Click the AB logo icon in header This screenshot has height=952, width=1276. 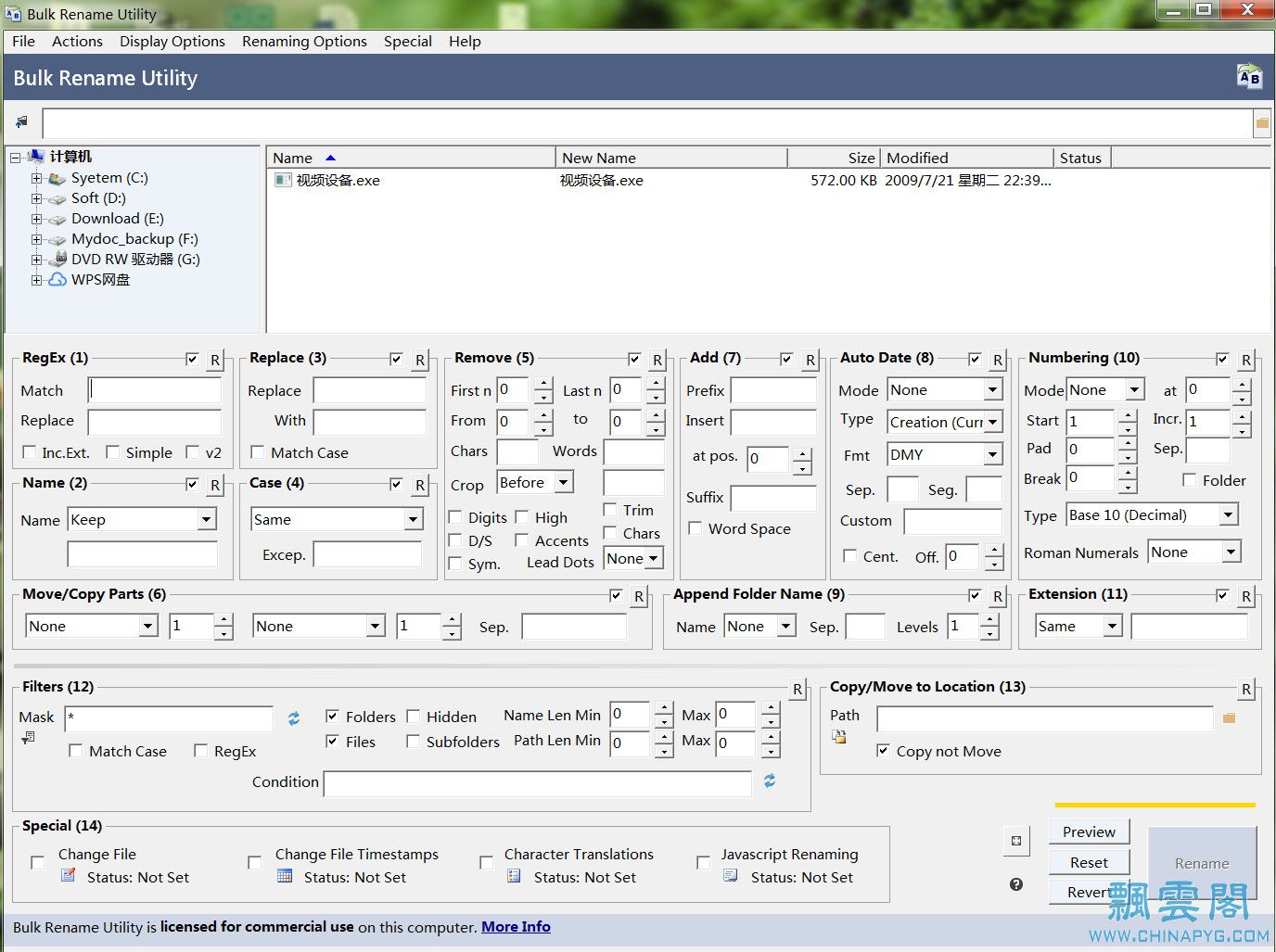pos(1249,77)
